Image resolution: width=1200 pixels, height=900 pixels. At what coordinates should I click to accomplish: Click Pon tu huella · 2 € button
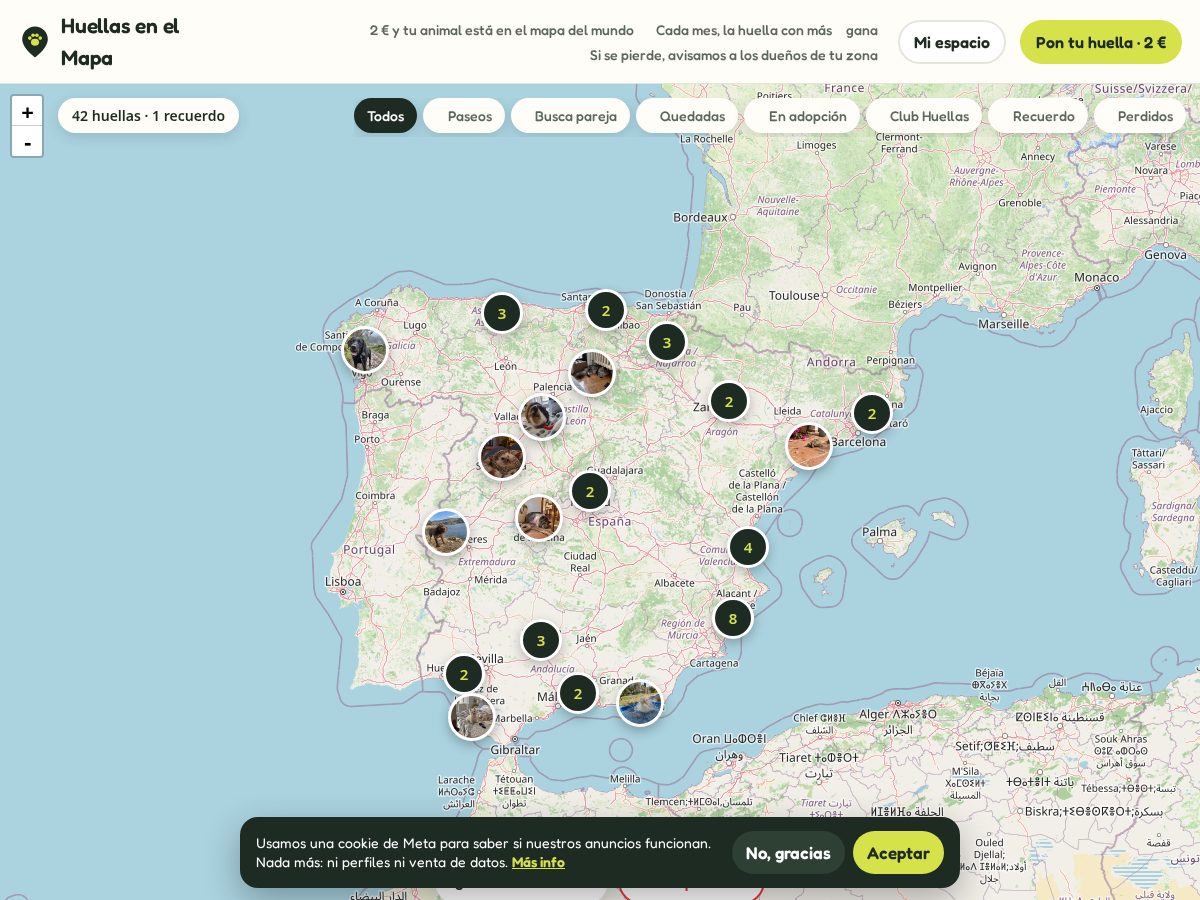[1101, 42]
